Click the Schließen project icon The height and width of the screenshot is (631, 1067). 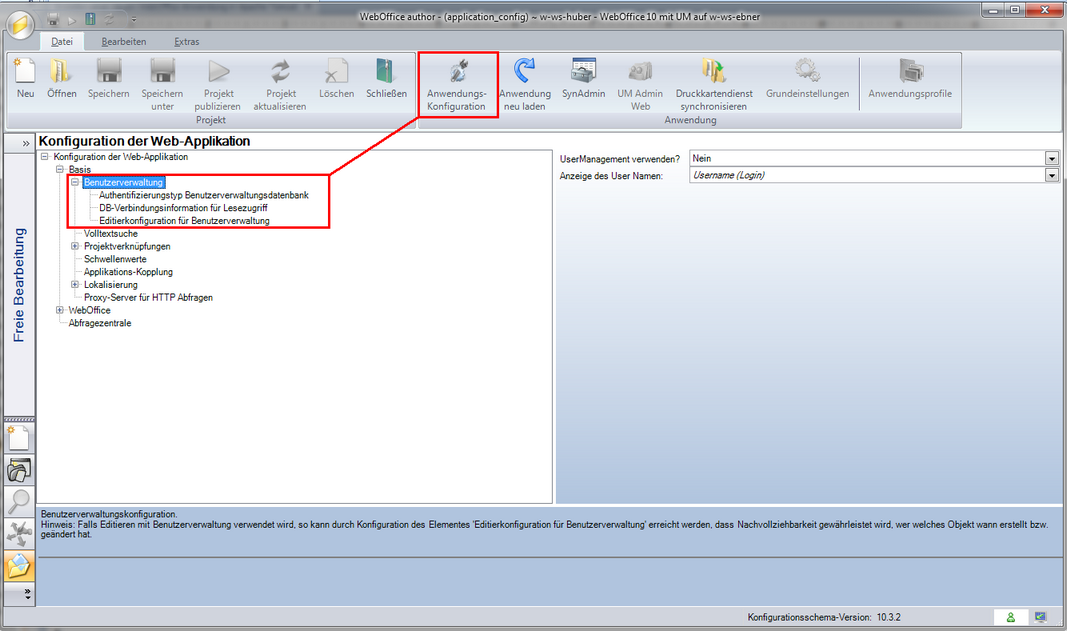(386, 73)
